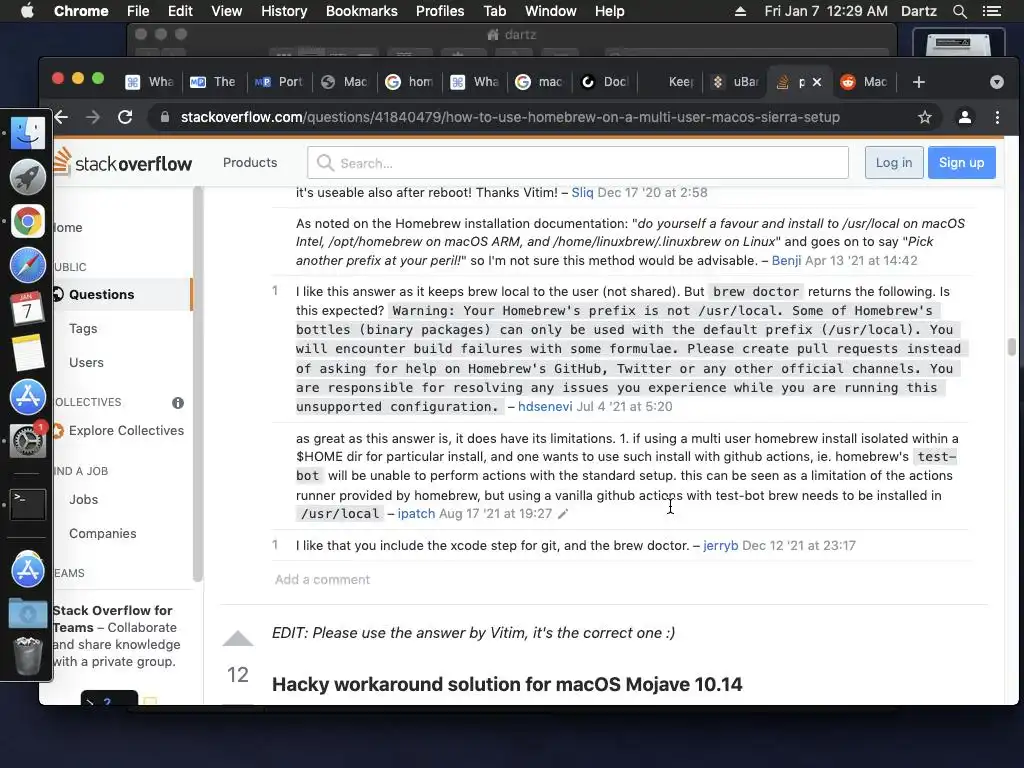Switch to the 'The' tab
This screenshot has width=1024, height=768.
[x=213, y=82]
